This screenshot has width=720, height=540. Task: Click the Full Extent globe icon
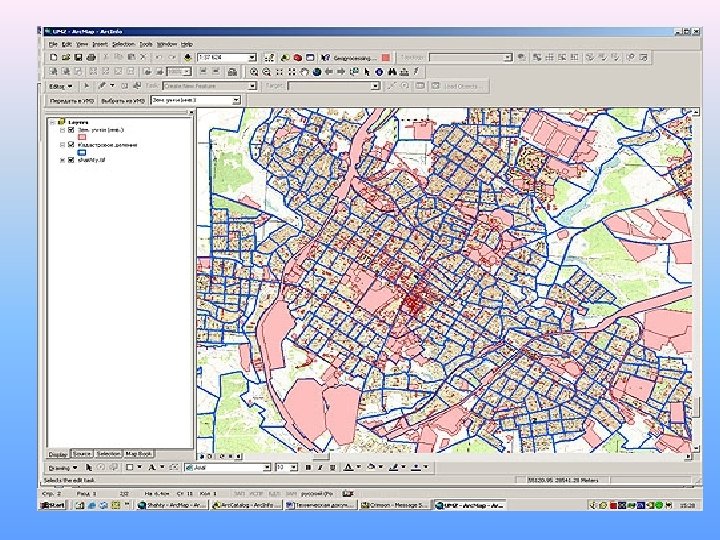(x=318, y=72)
